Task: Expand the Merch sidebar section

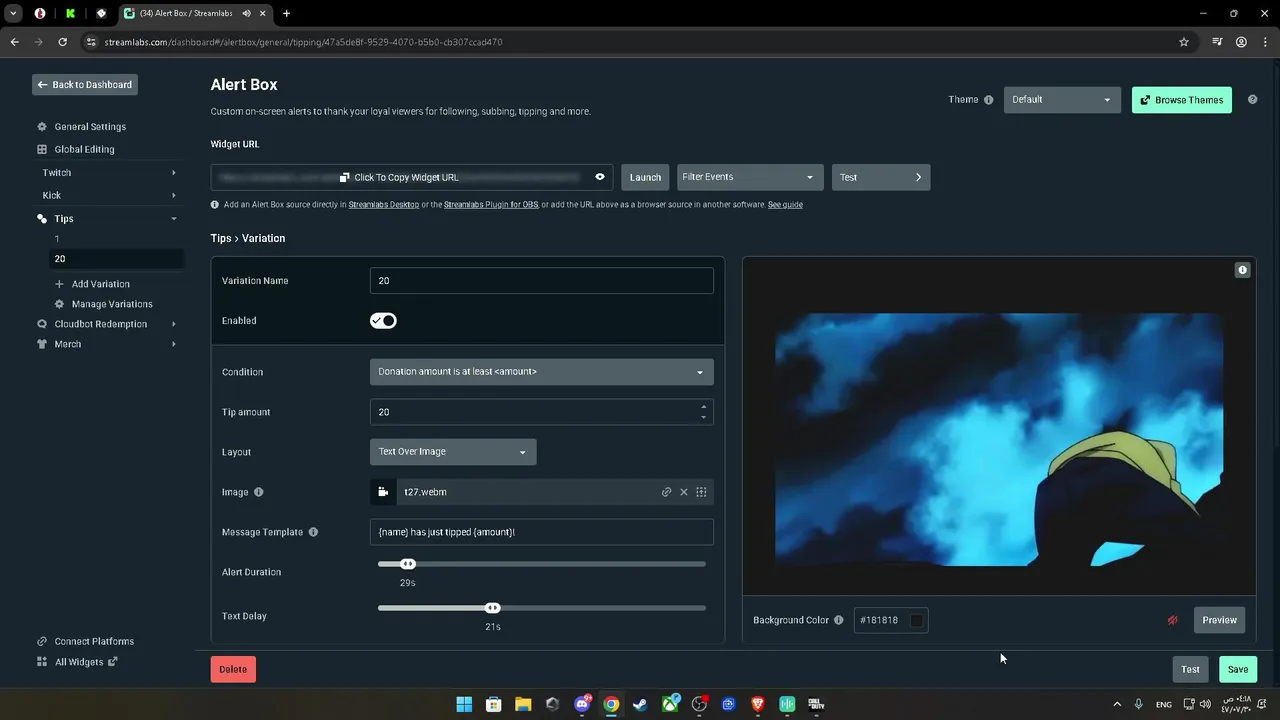Action: point(173,344)
